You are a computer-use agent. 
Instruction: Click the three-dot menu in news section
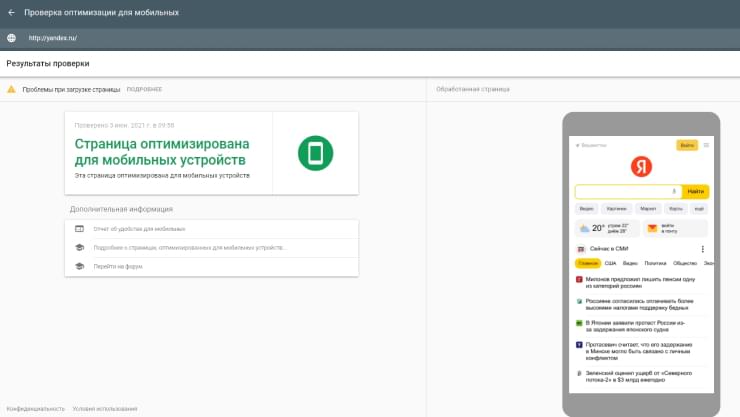[702, 249]
